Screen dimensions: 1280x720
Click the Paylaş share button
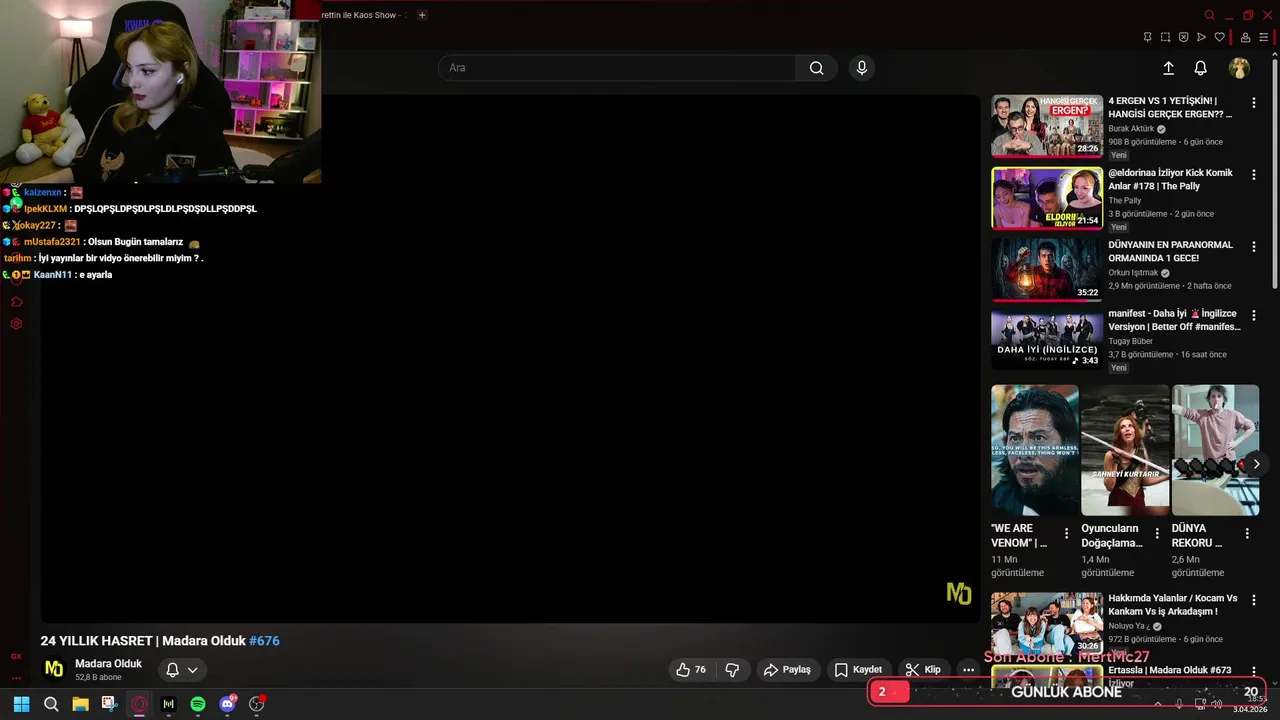click(x=788, y=670)
